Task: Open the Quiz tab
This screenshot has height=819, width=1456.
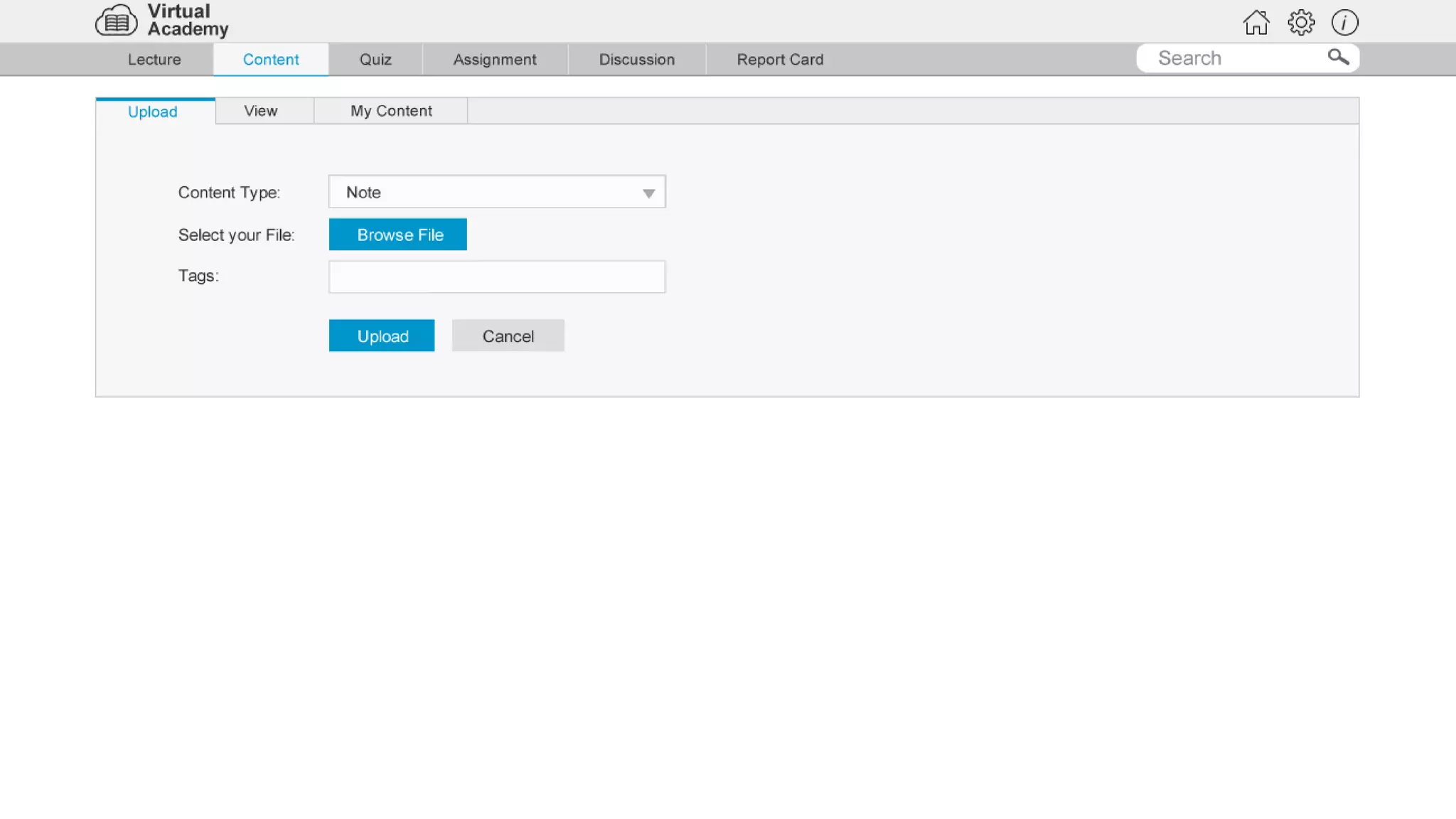Action: pos(375,60)
